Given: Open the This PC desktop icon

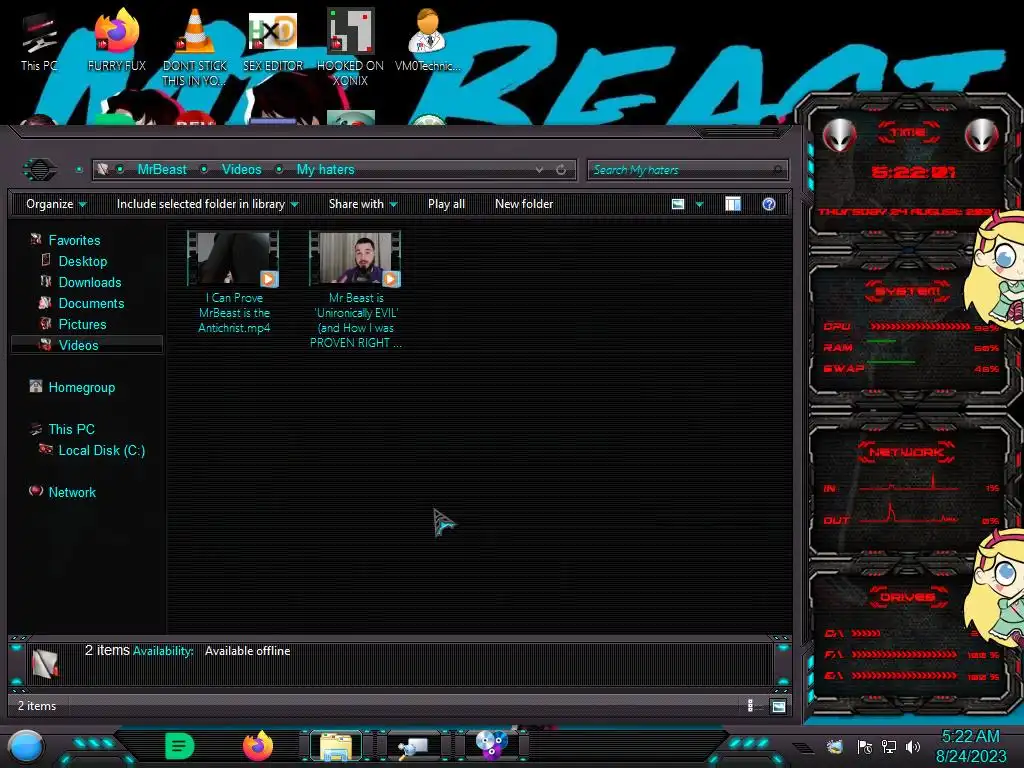Looking at the screenshot, I should 39,42.
